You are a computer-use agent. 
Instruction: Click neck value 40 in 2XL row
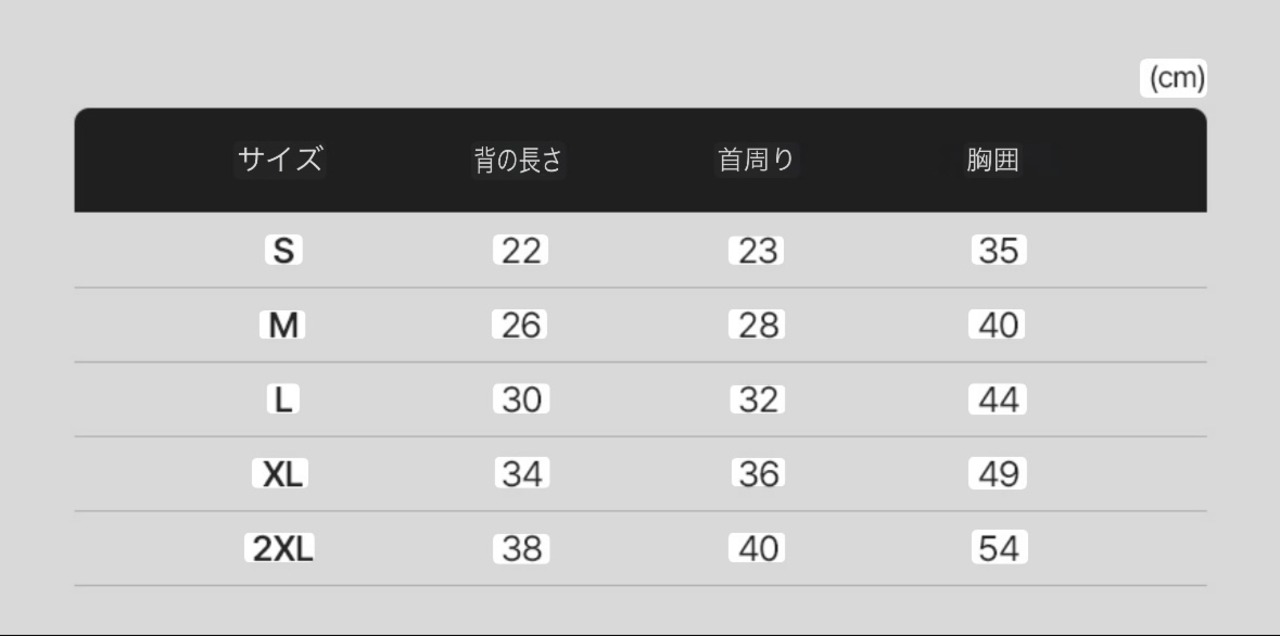(757, 548)
